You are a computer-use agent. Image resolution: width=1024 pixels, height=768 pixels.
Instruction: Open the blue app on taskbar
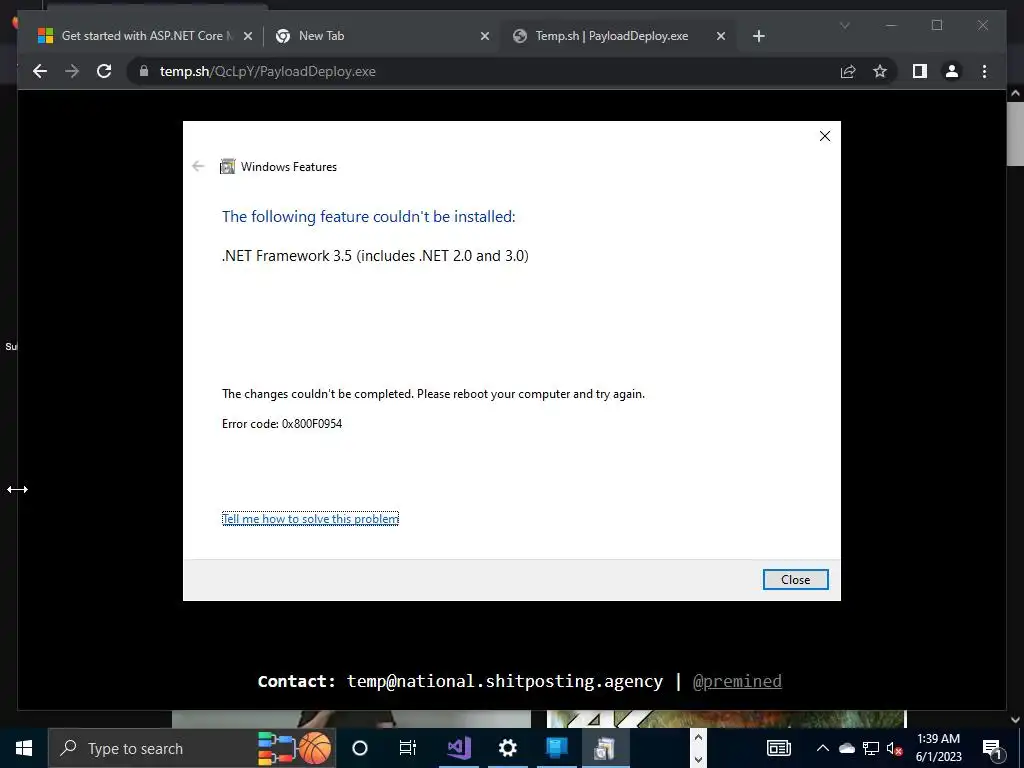(556, 748)
